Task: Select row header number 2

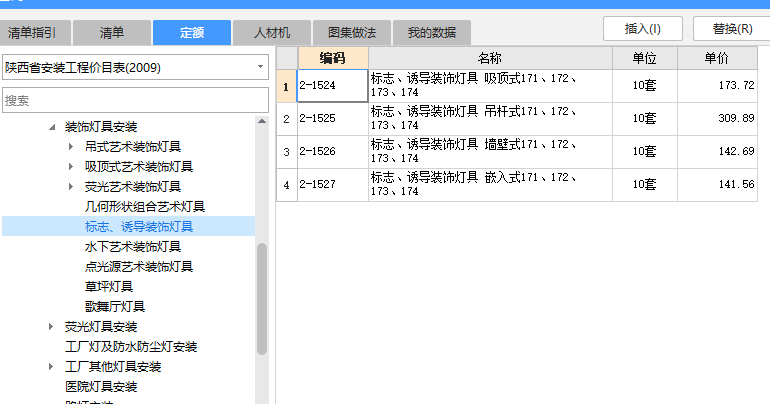Action: 287,119
